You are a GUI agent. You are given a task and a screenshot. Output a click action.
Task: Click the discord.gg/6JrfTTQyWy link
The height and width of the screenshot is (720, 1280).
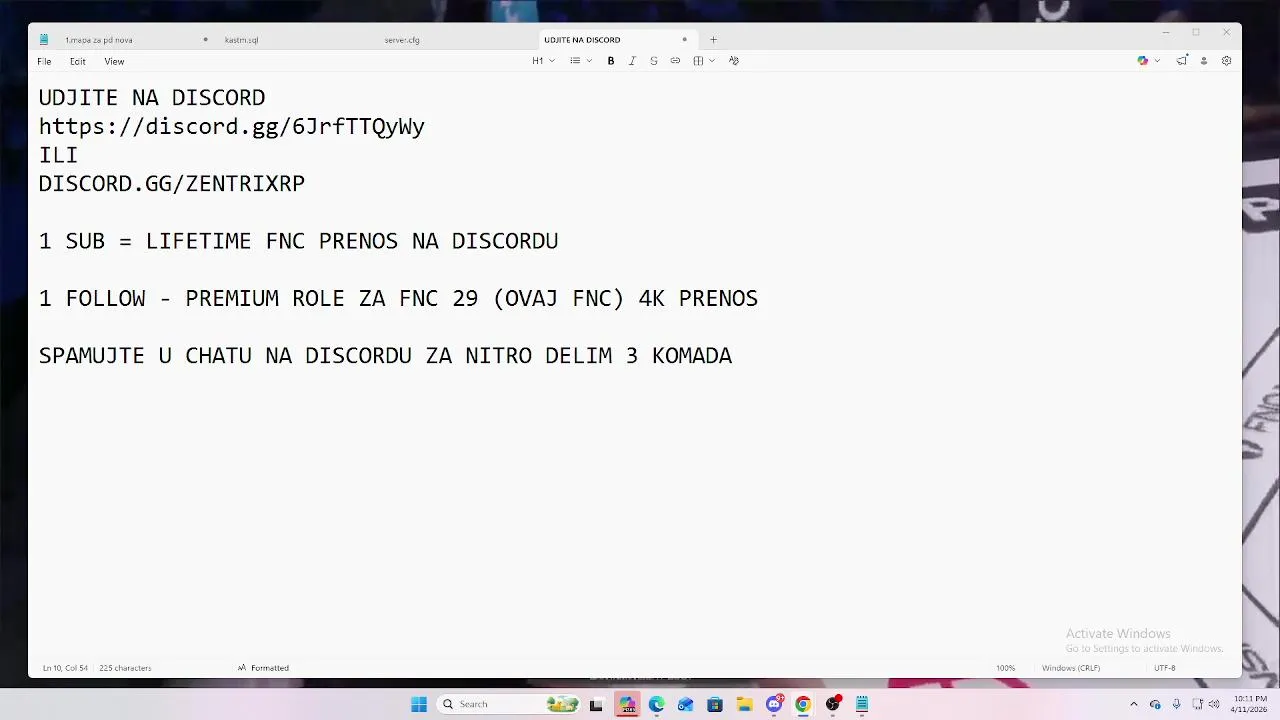pyautogui.click(x=232, y=127)
